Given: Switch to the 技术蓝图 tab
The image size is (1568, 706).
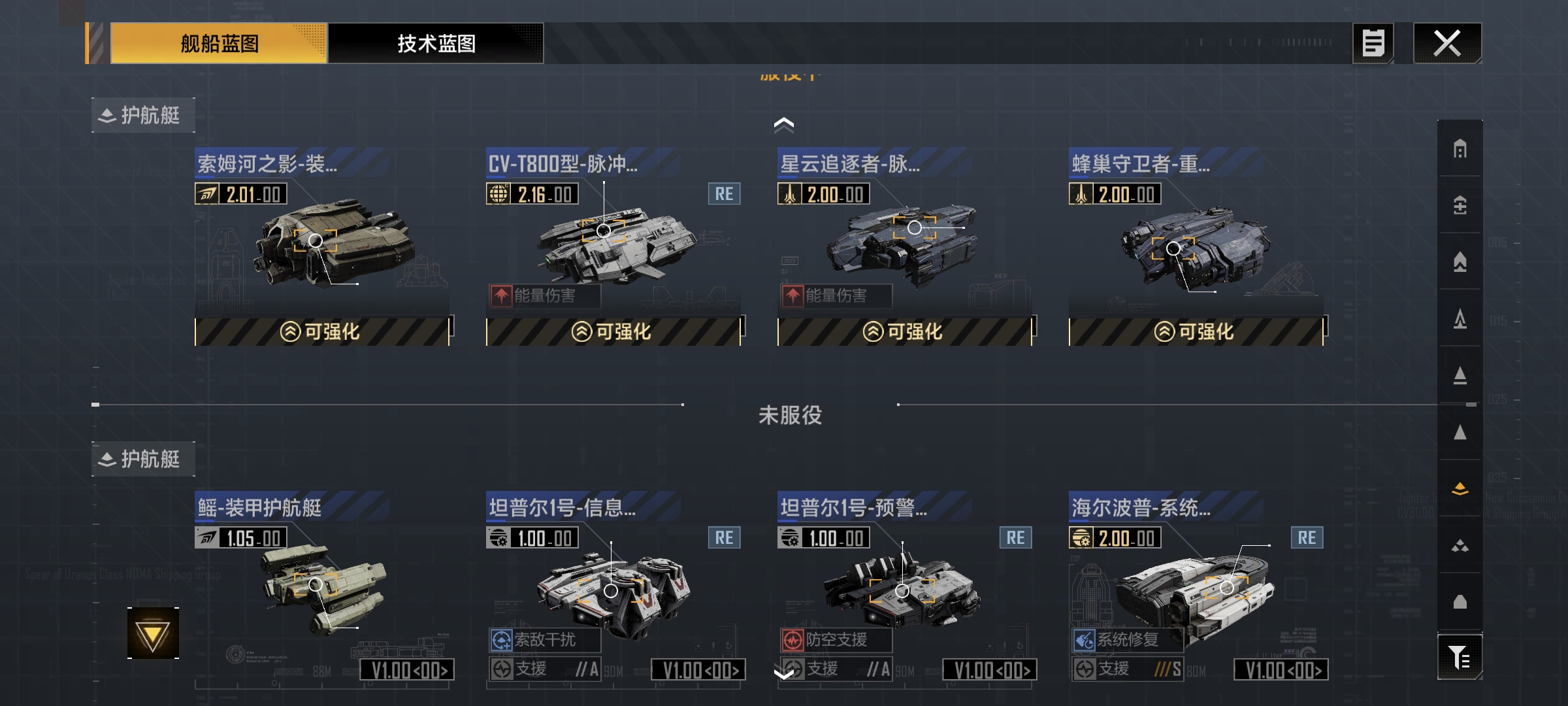Looking at the screenshot, I should coord(436,44).
